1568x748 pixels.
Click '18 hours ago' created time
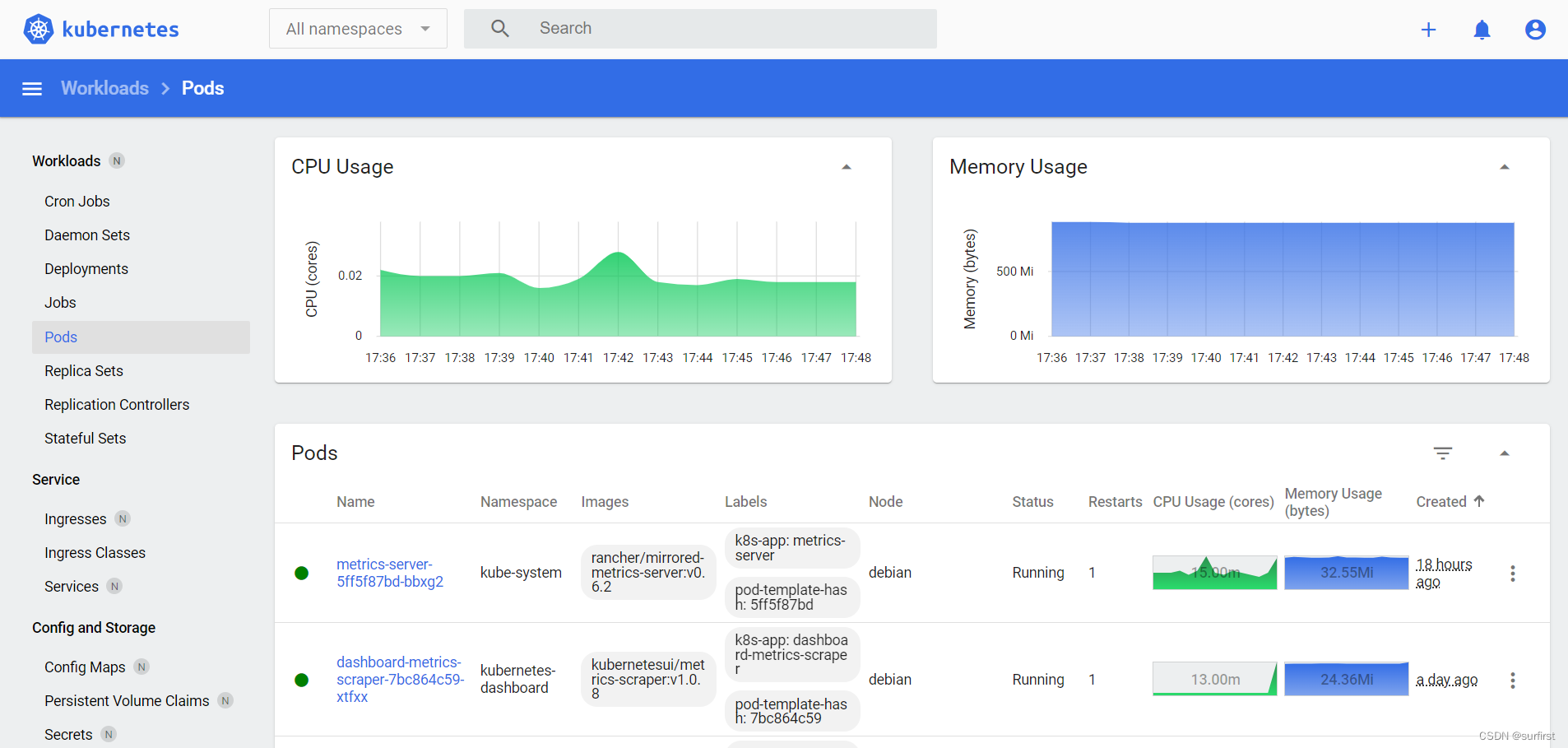(1444, 574)
